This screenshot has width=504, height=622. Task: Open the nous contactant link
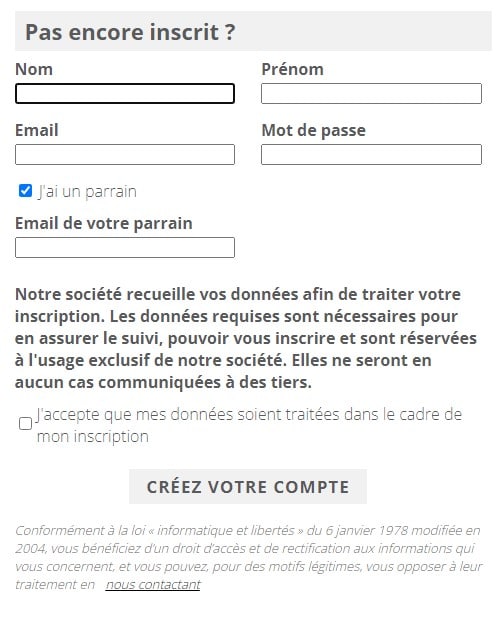coord(153,584)
